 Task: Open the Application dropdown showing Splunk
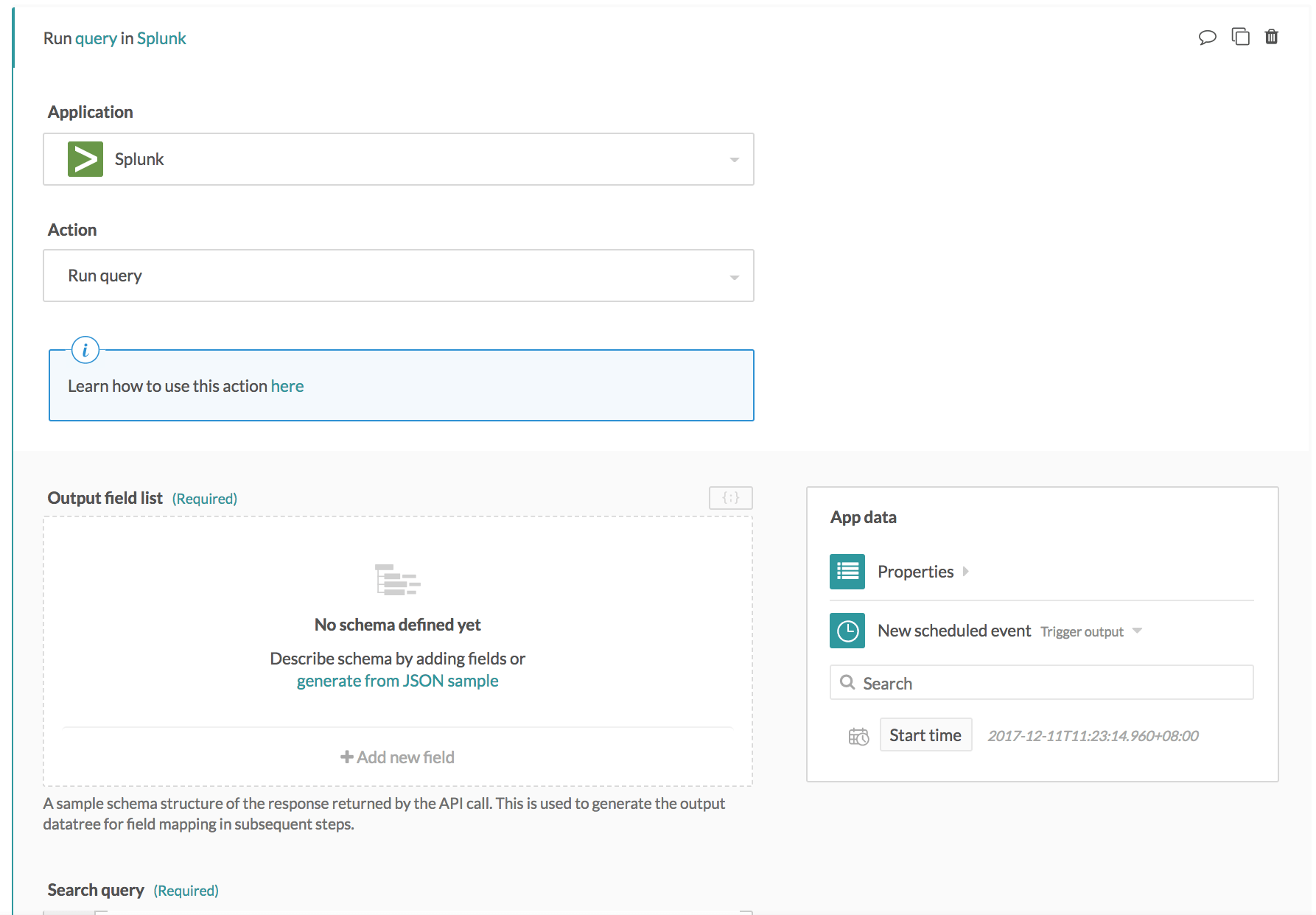398,159
